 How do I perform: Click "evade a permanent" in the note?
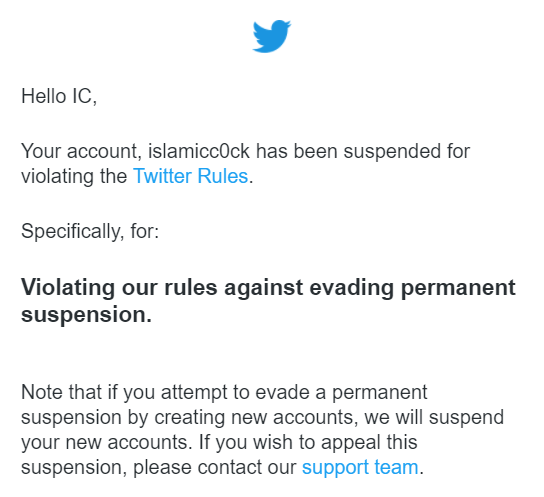[x=341, y=393]
